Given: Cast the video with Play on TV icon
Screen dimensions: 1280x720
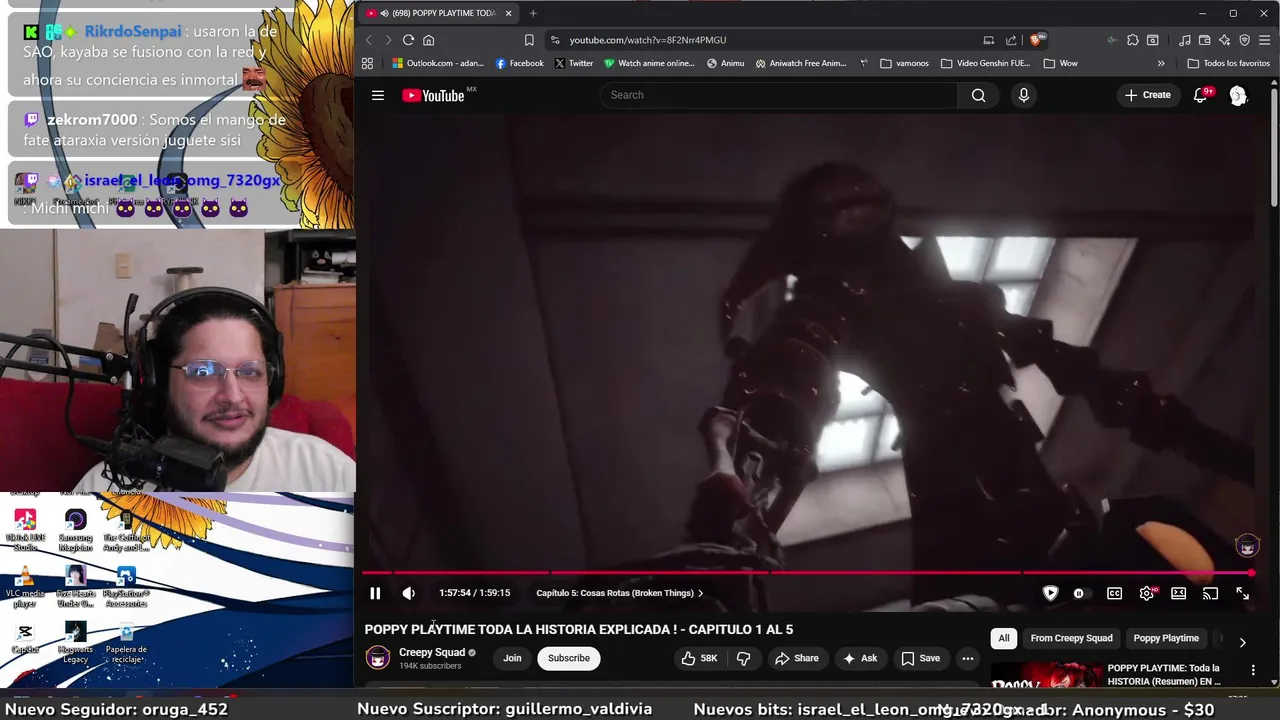Looking at the screenshot, I should coord(1210,593).
